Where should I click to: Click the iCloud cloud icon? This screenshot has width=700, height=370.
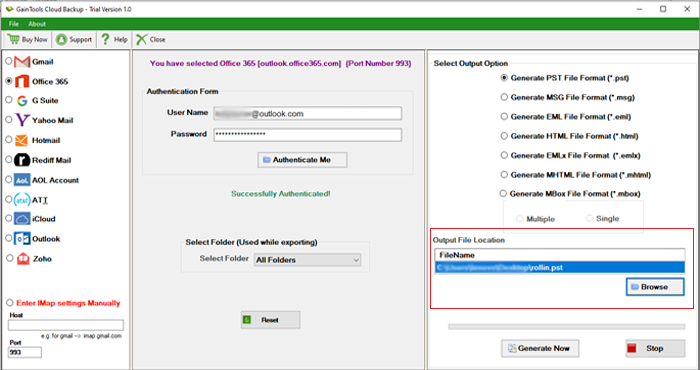pyautogui.click(x=22, y=219)
